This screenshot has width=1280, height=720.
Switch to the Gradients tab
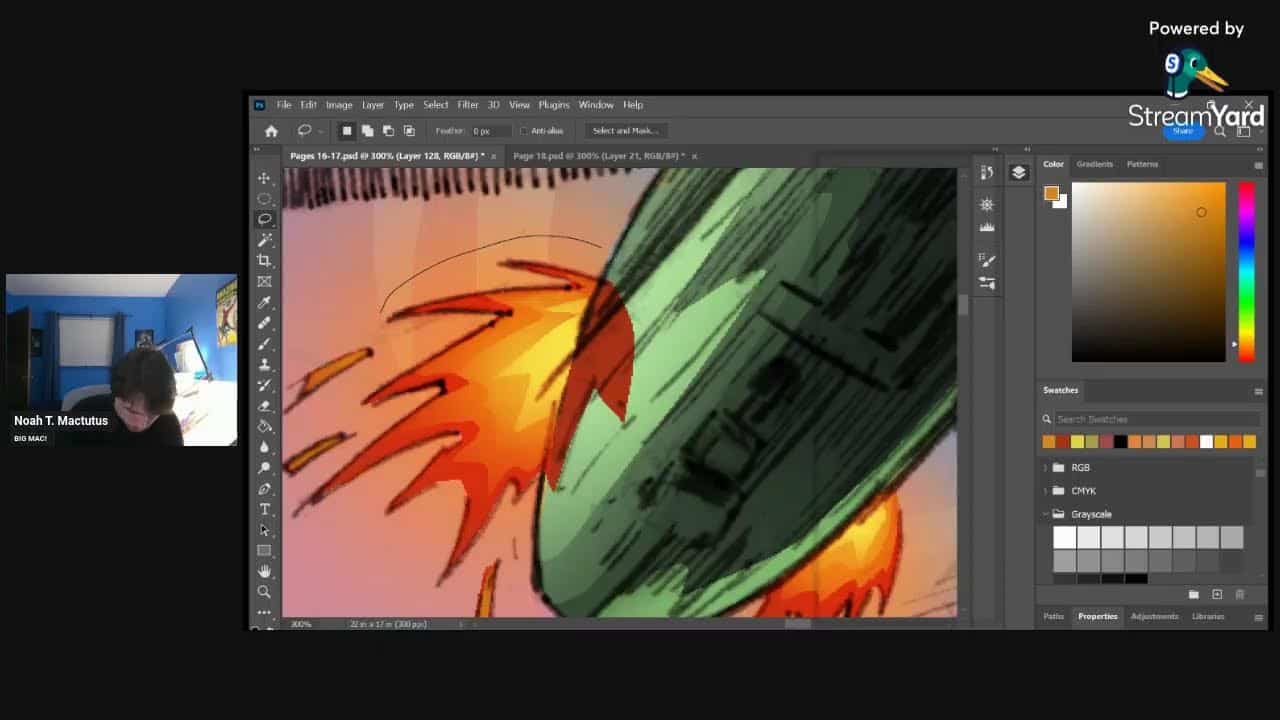1094,164
